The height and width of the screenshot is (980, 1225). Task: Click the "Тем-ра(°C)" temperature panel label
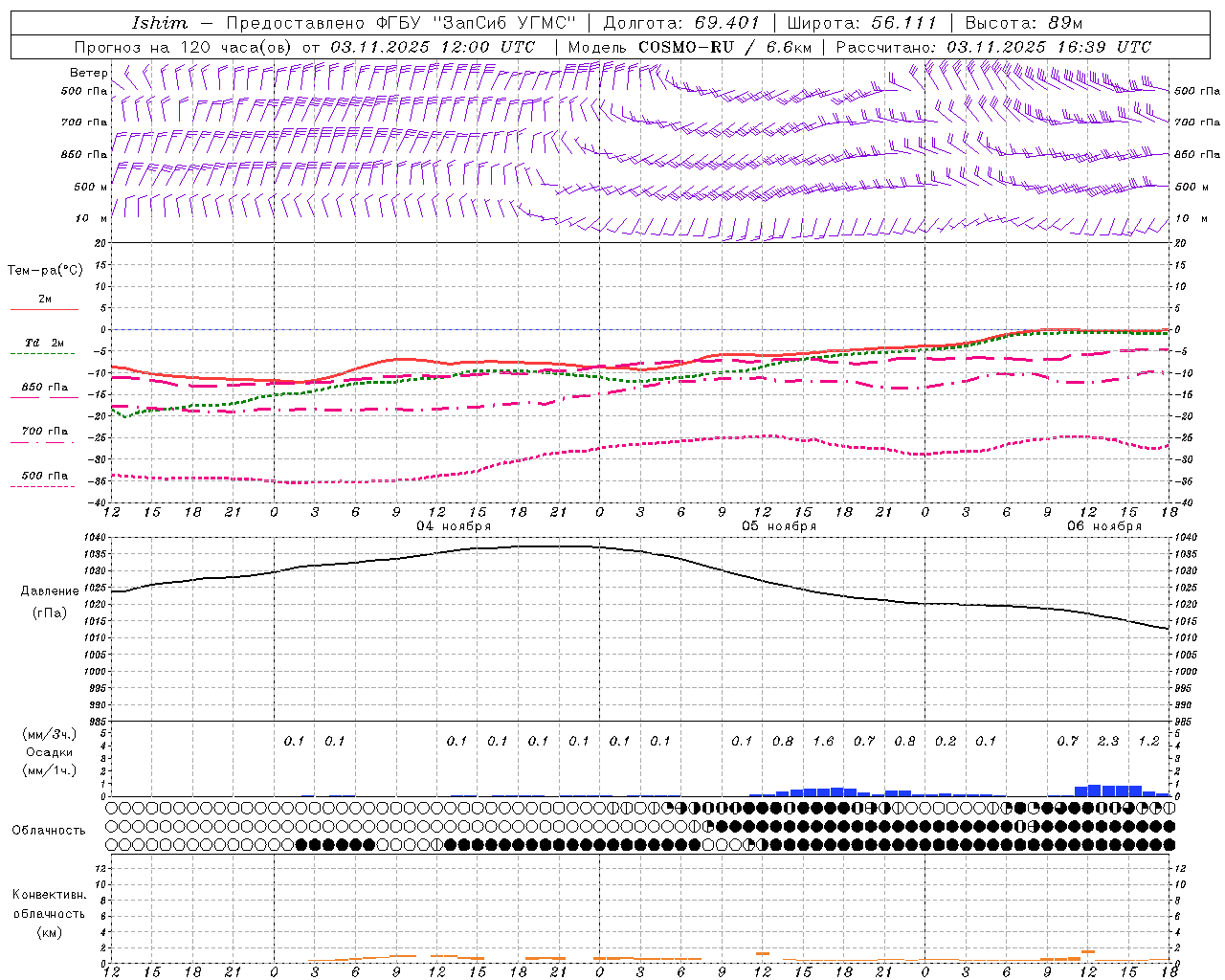pyautogui.click(x=45, y=271)
